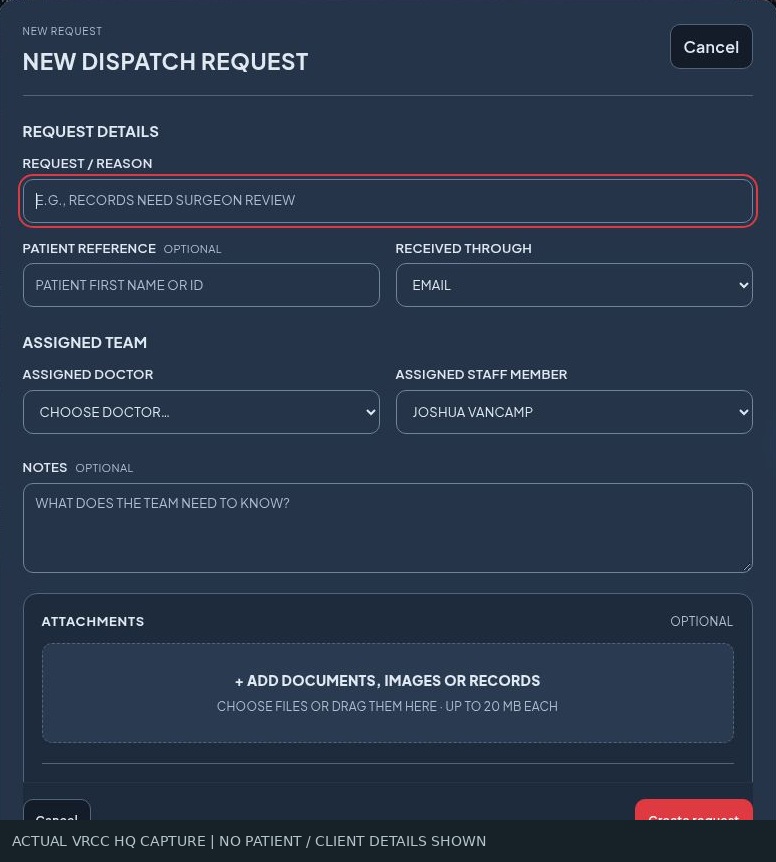776x862 pixels.
Task: Open the Received Through dropdown showing Email
Action: tap(574, 285)
